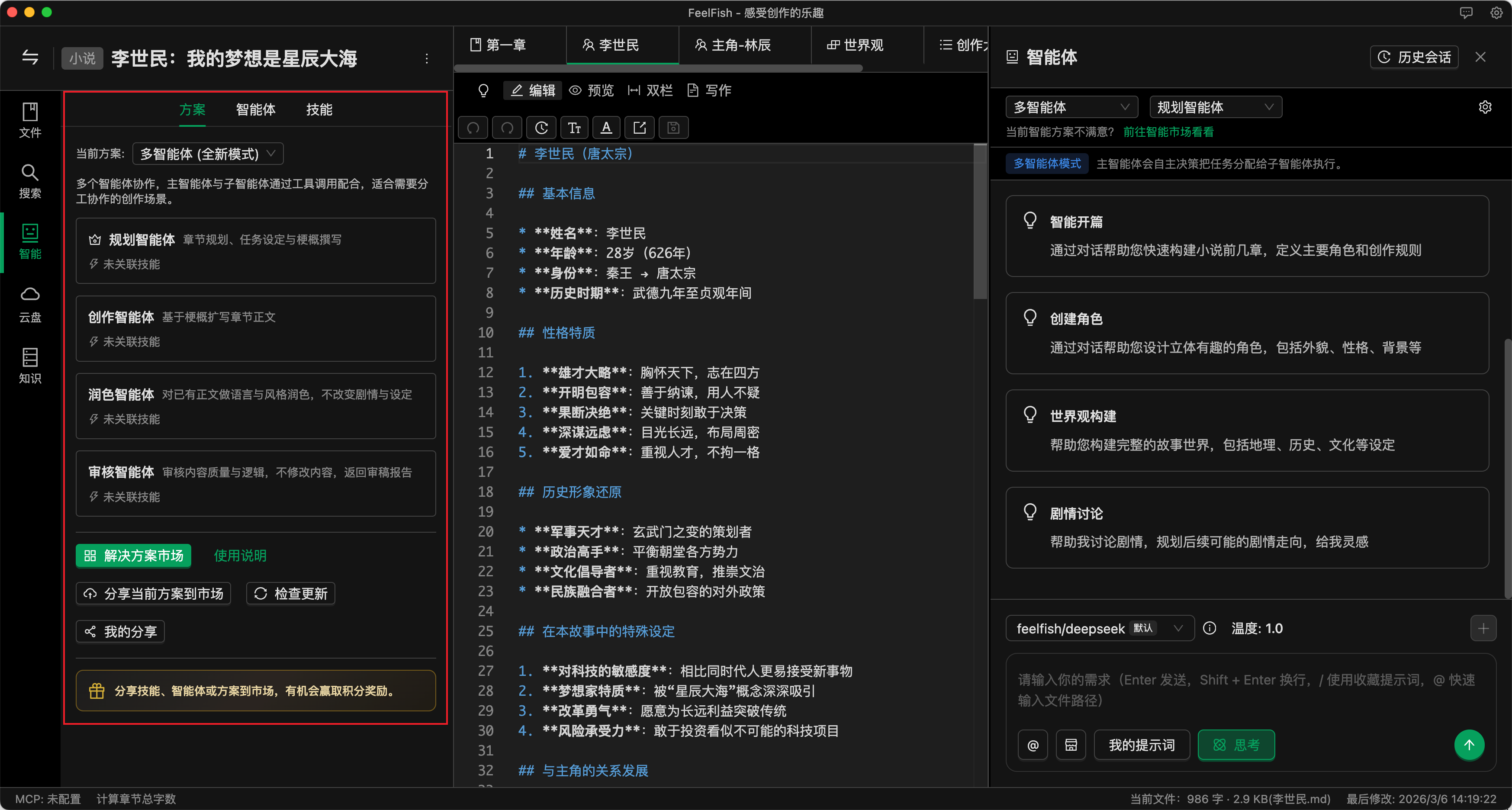Screen dimensions: 1512x810
Task: Open the 前往智能市场看看 link
Action: 1168,132
